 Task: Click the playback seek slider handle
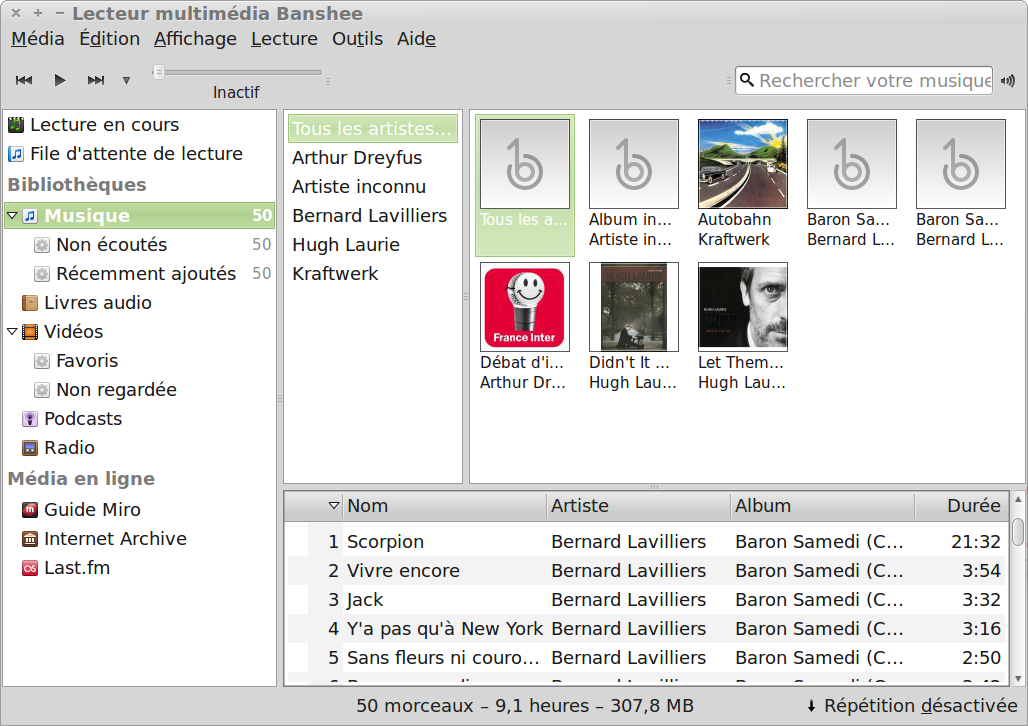click(158, 72)
